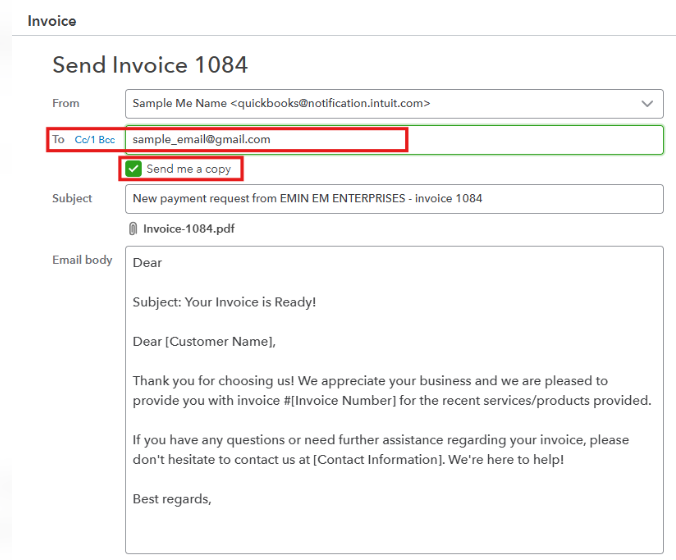The image size is (676, 560).
Task: Click the Send Invoice 1084 heading
Action: [150, 65]
